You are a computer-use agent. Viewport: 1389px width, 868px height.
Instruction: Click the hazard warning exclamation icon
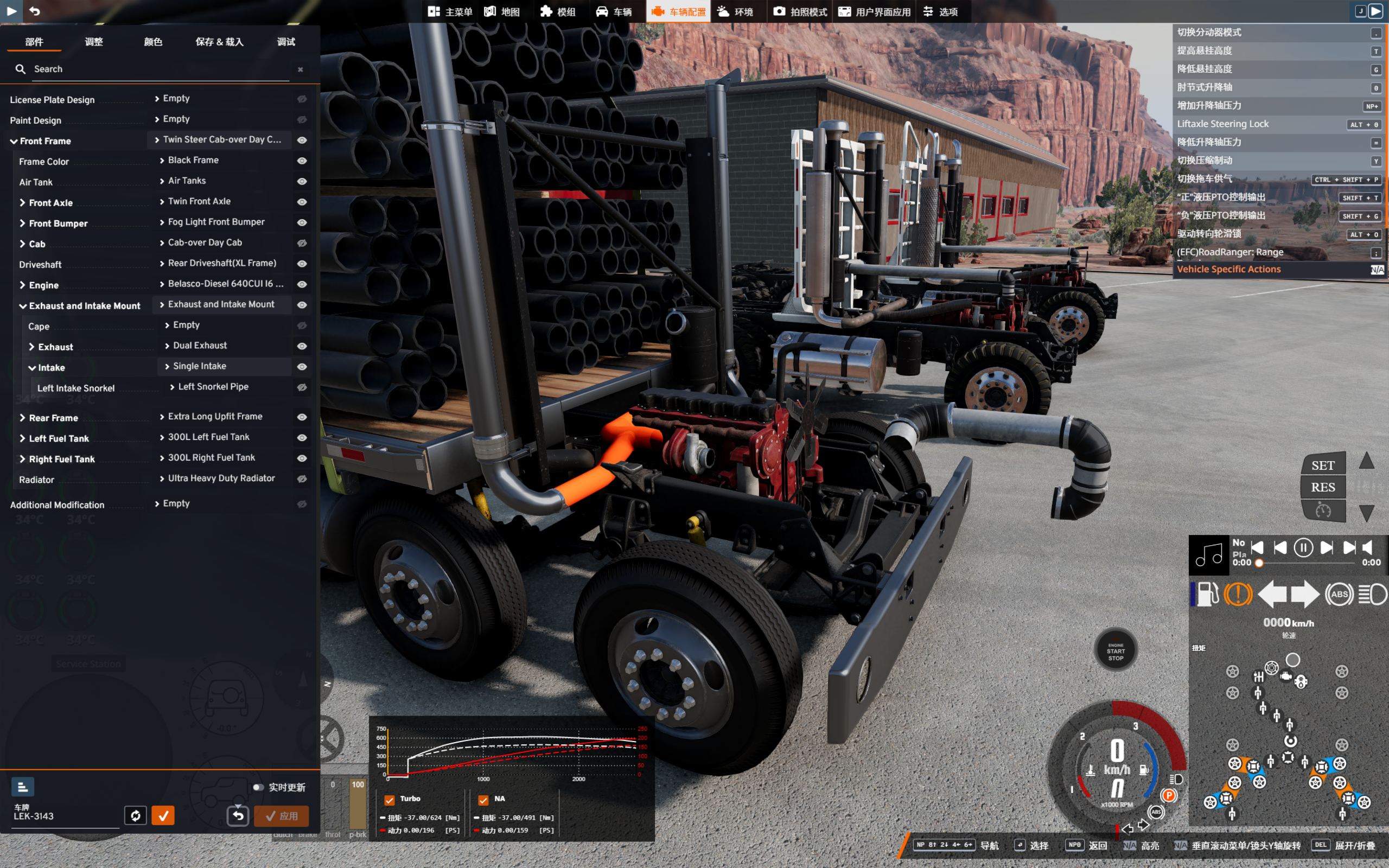[x=1238, y=594]
